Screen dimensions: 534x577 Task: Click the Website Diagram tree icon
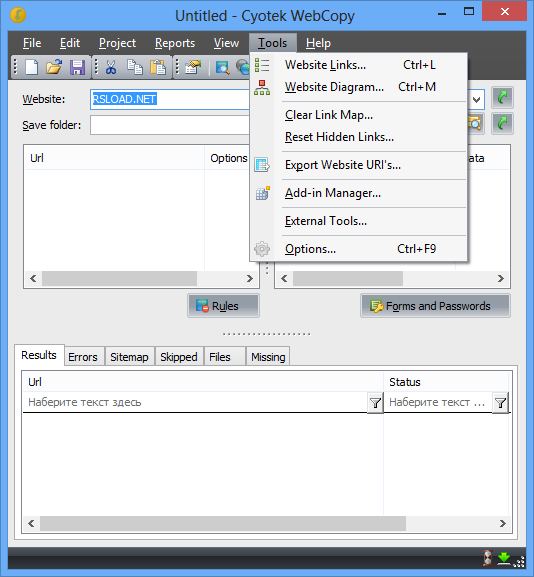[x=262, y=87]
